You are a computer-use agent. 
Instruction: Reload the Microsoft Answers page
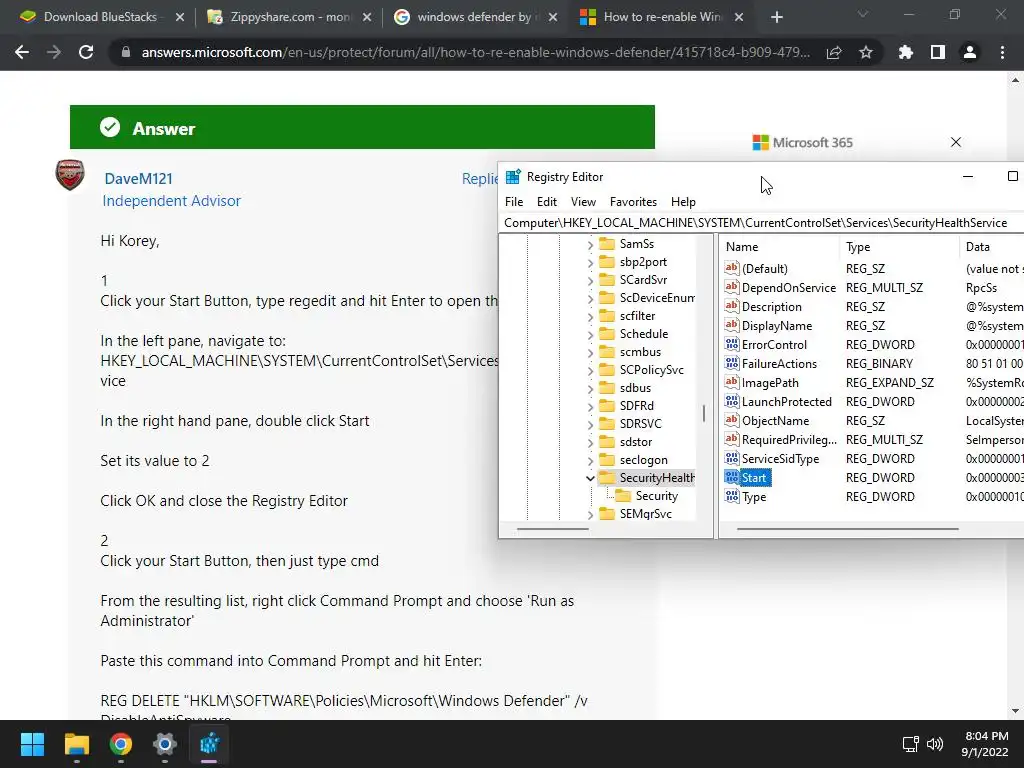pos(86,52)
